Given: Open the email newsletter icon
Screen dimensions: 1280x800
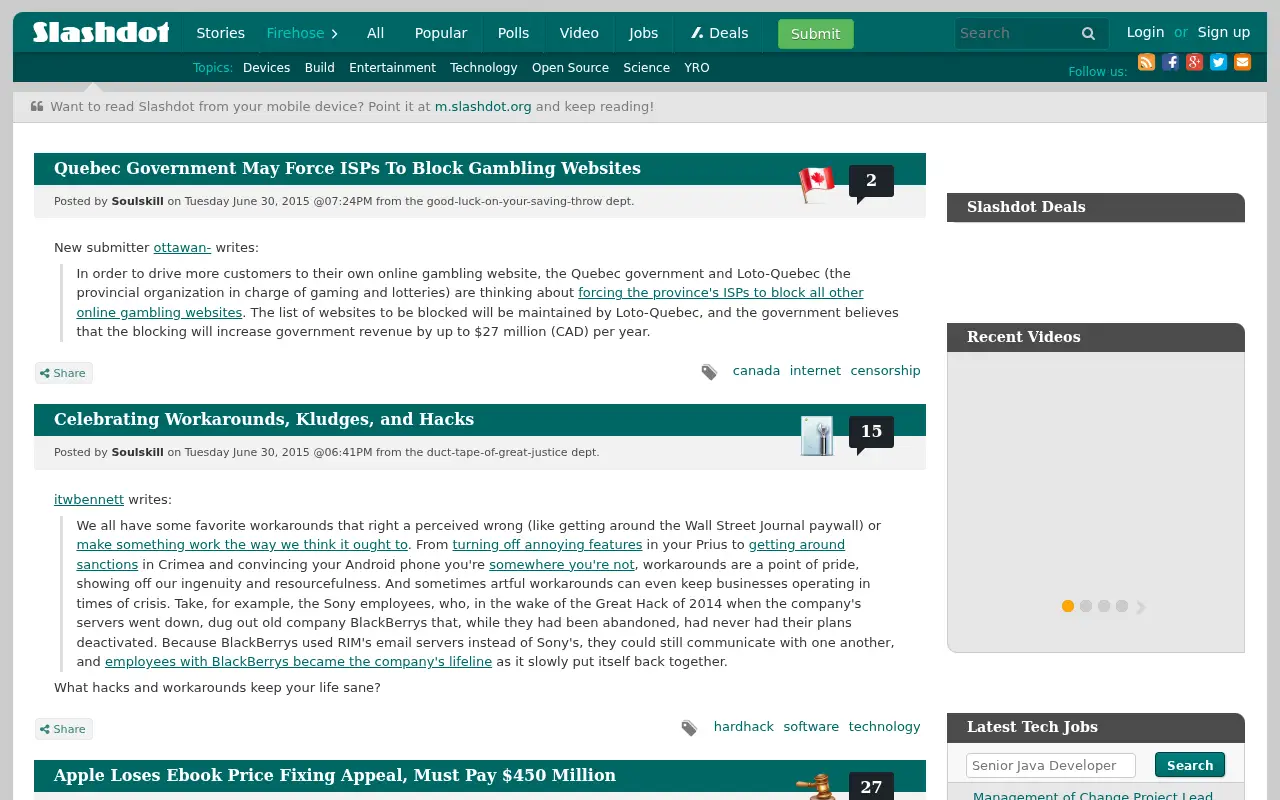Looking at the screenshot, I should [1243, 62].
